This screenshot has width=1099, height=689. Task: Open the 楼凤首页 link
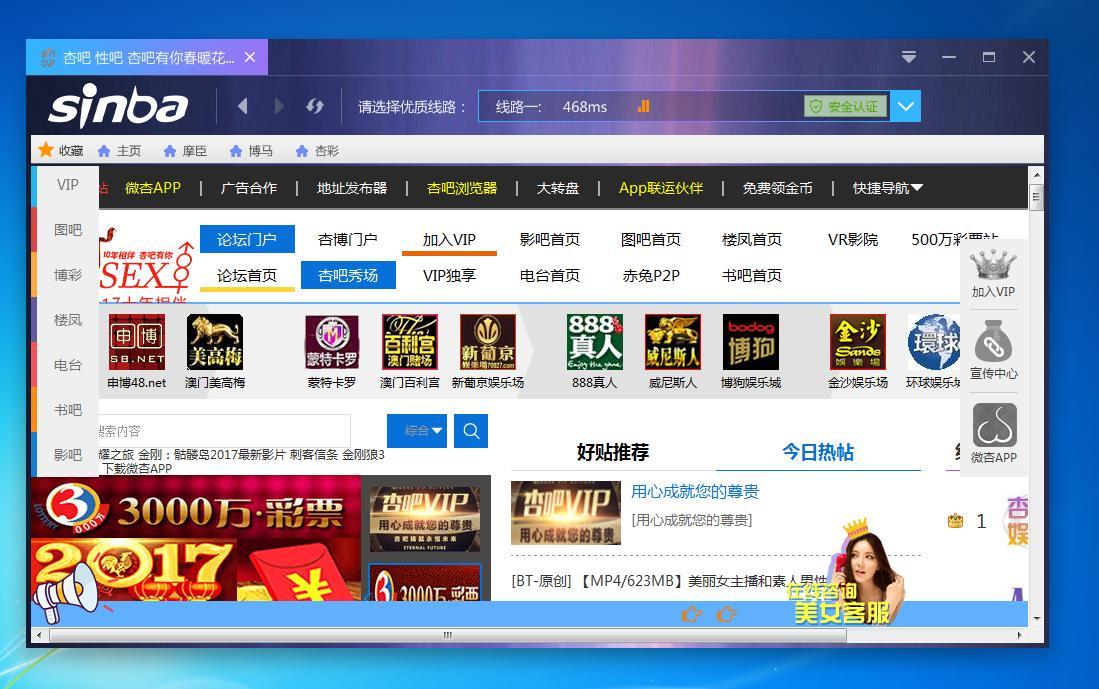[x=751, y=239]
